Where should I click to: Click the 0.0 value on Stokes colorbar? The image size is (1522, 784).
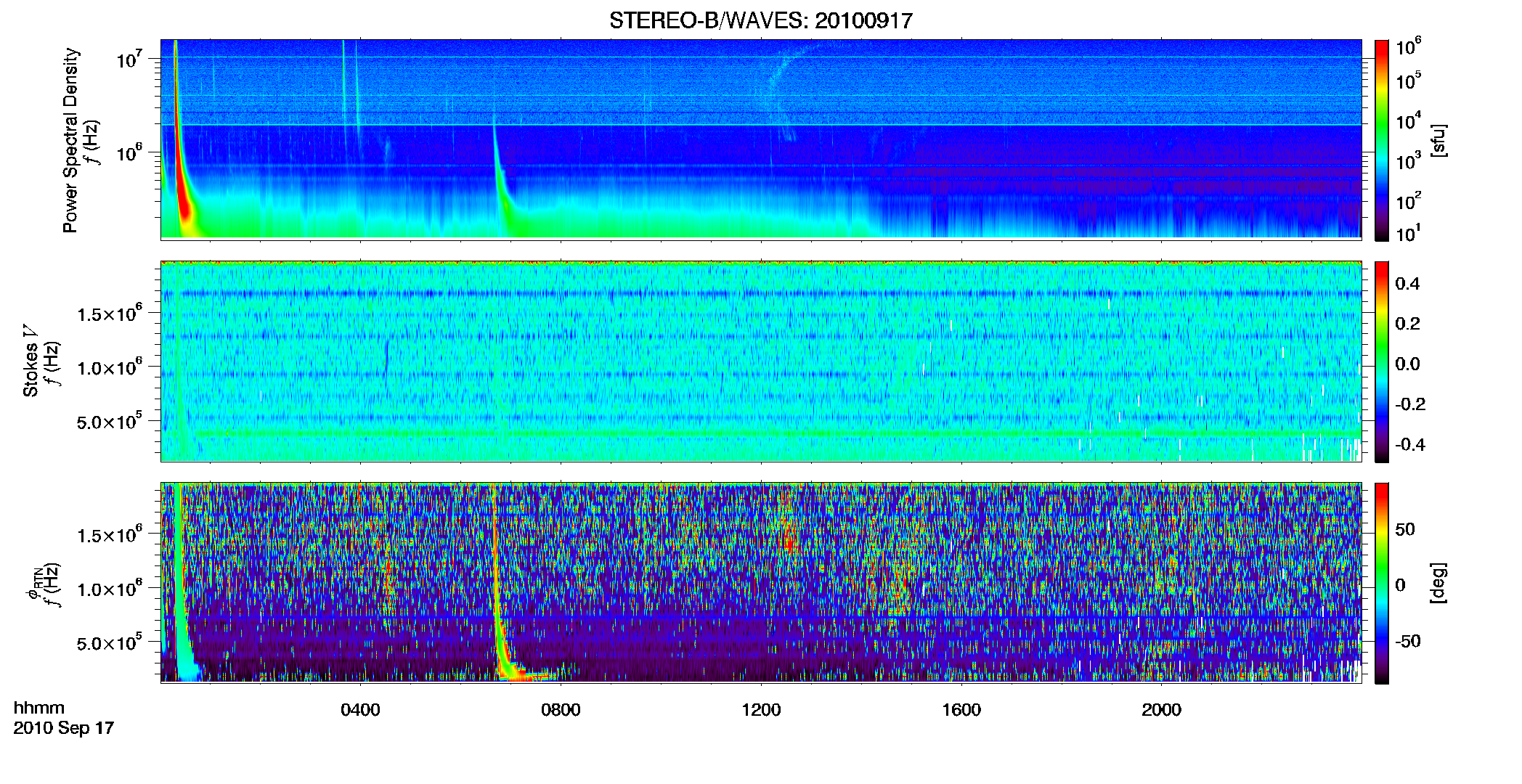[x=1407, y=364]
